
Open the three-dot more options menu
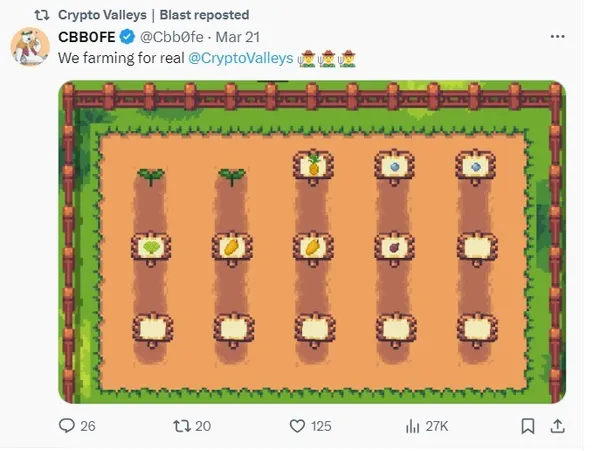tap(557, 37)
